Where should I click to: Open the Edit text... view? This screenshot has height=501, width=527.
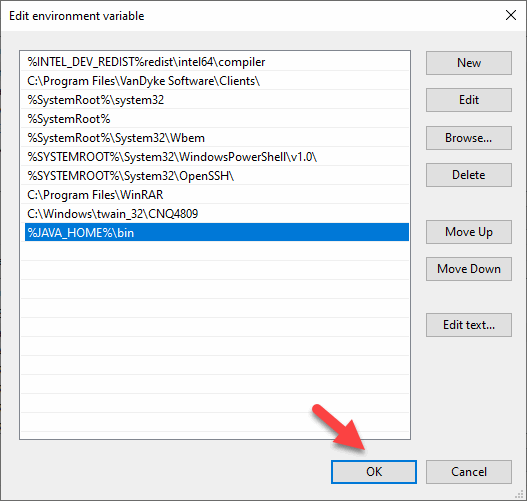click(469, 325)
